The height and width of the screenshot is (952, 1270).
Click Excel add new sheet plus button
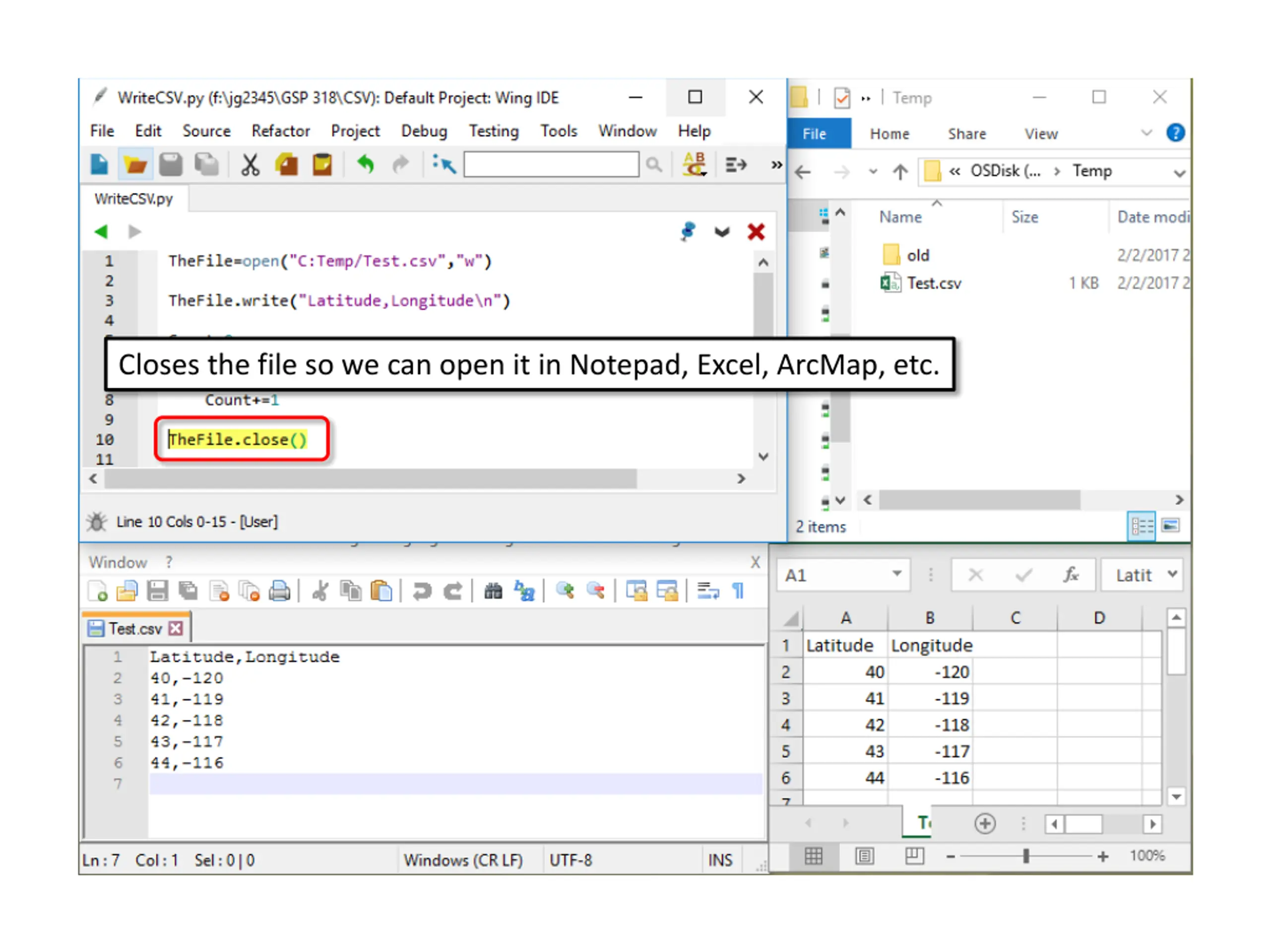click(985, 824)
